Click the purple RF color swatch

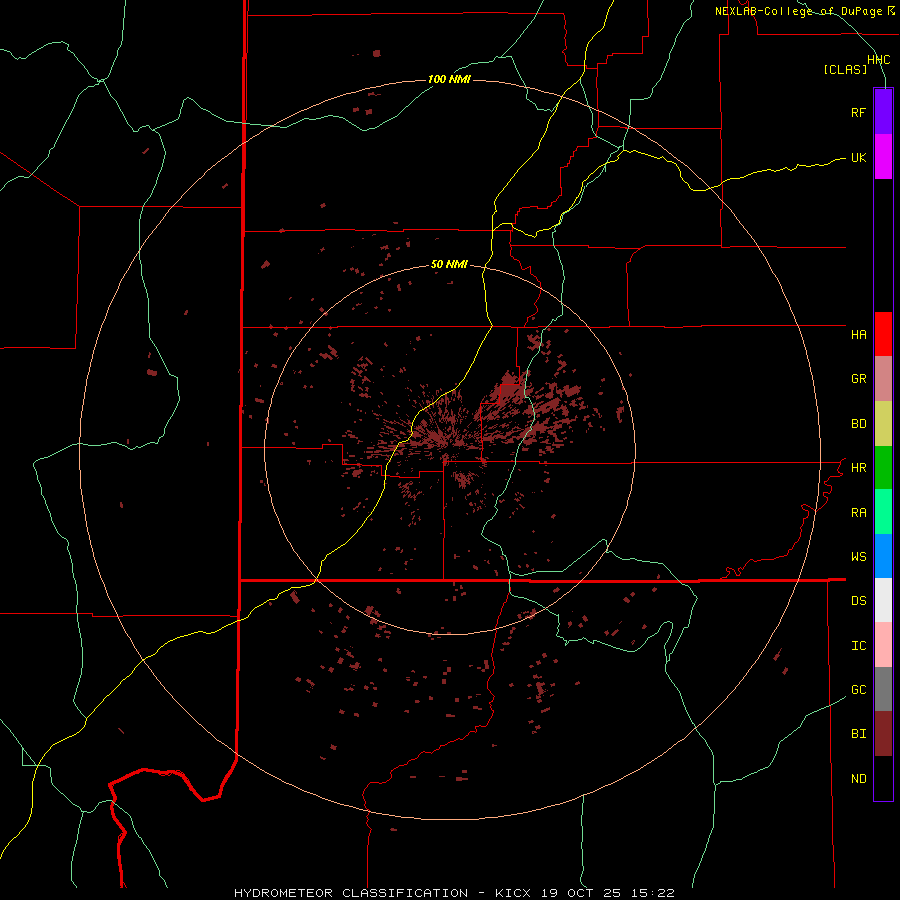[x=883, y=112]
